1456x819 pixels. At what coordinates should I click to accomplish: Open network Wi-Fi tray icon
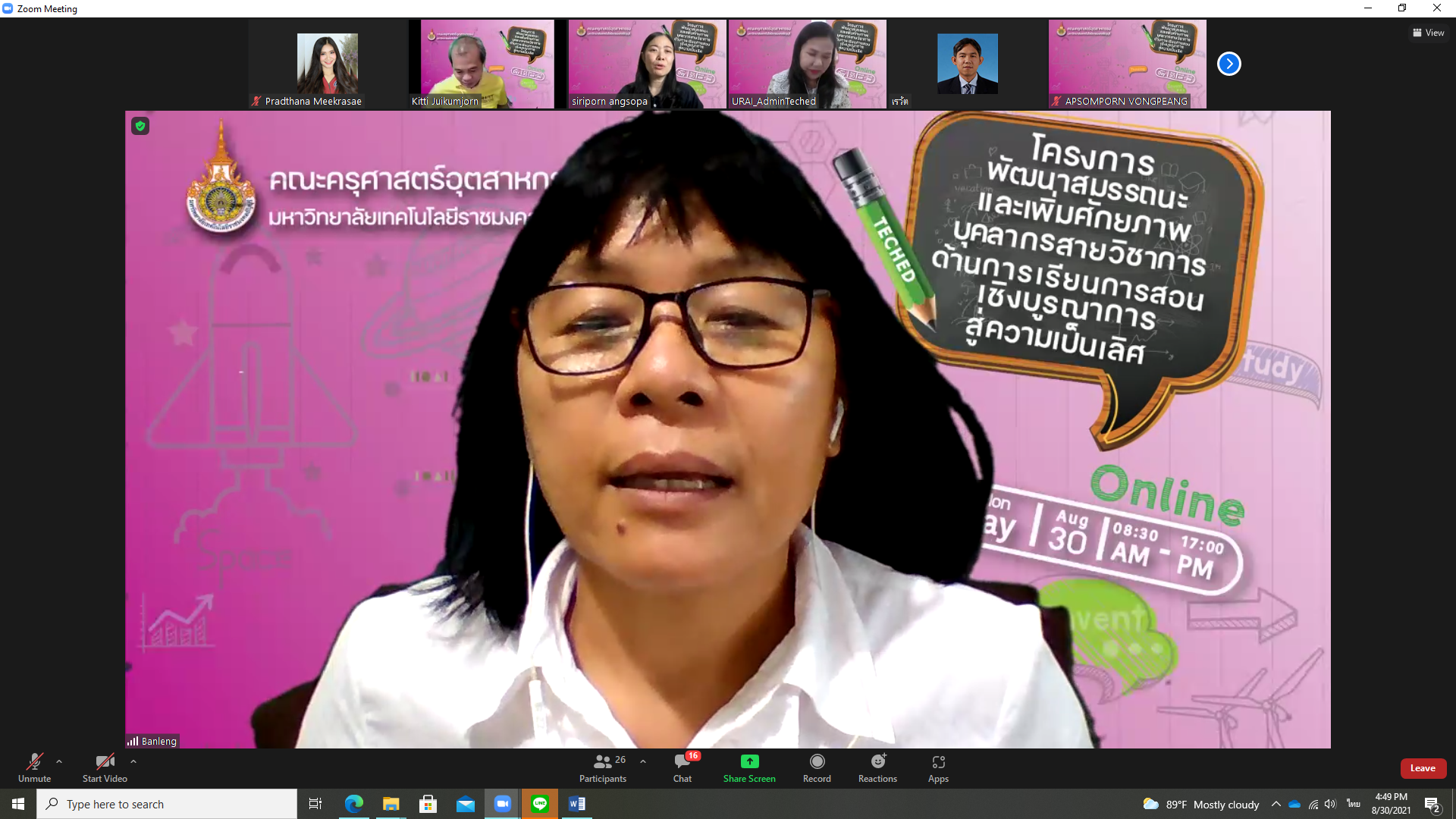(x=1313, y=804)
